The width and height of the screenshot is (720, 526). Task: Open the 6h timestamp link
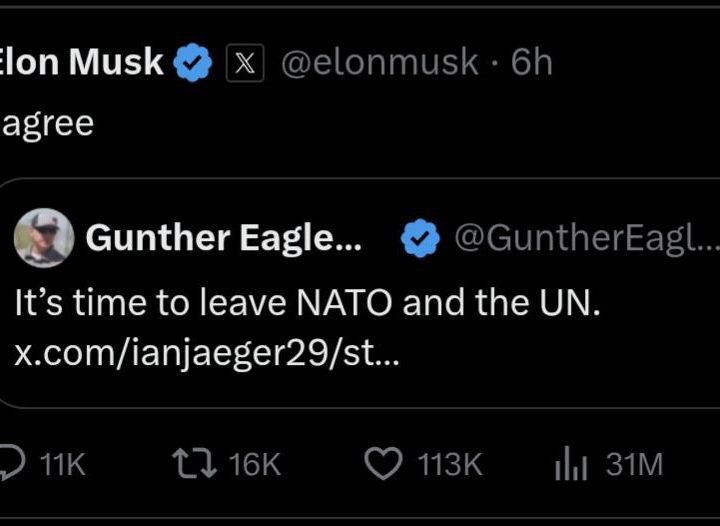pos(531,63)
